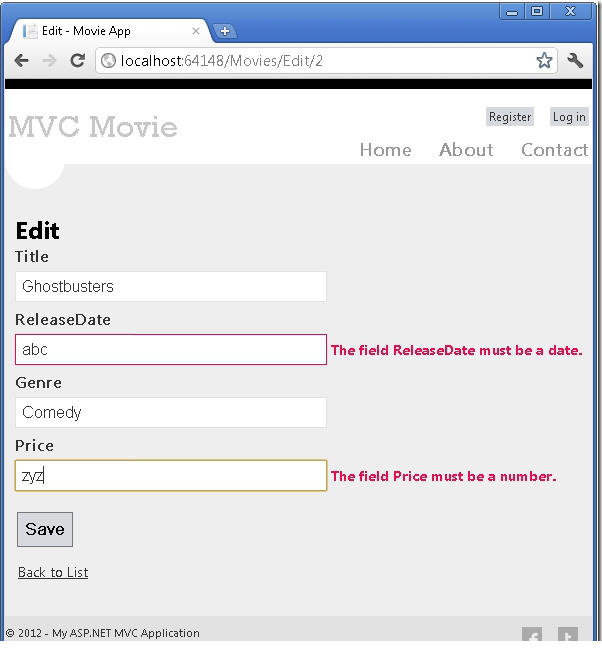Click the Log in link
The width and height of the screenshot is (602, 666).
[569, 117]
